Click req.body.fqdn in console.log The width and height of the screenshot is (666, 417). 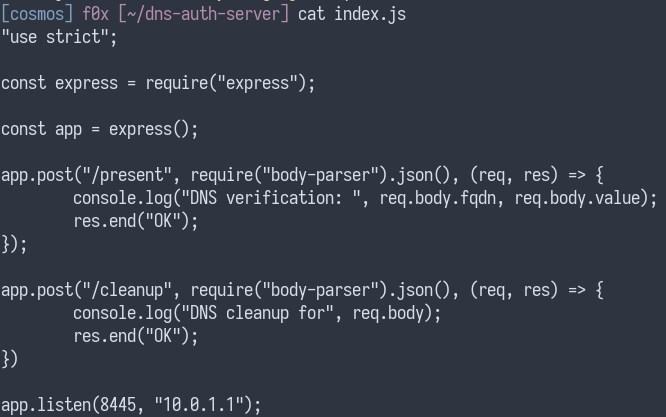pyautogui.click(x=437, y=198)
